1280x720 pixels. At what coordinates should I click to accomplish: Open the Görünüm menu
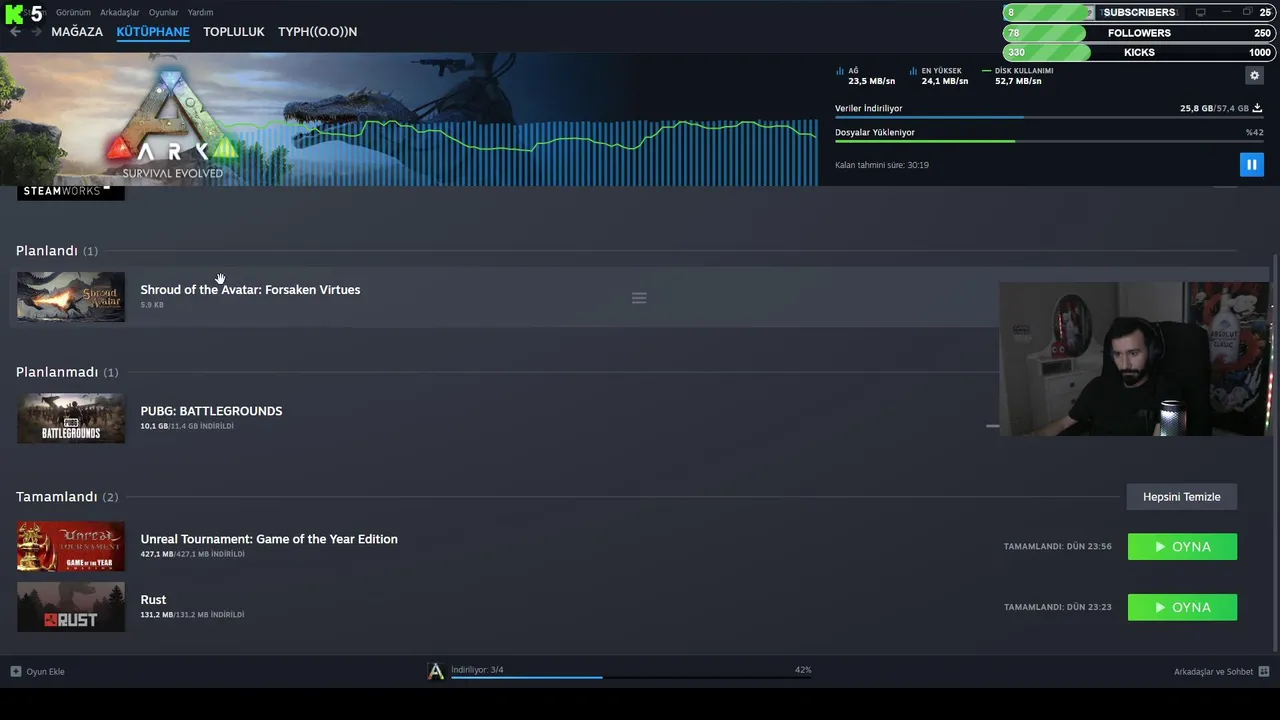73,12
